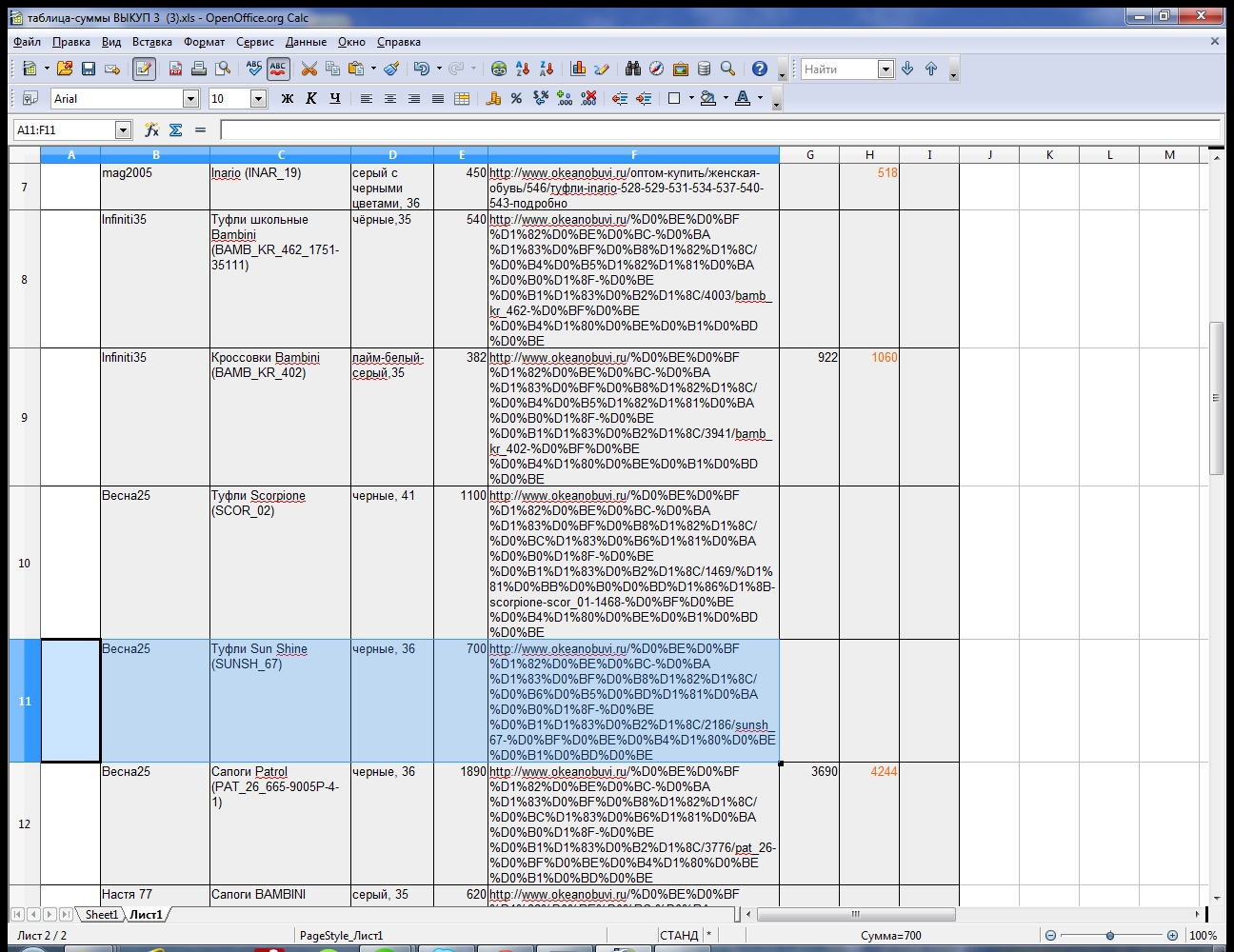Copy selection icon
Viewport: 1234px width, 952px height.
point(332,69)
